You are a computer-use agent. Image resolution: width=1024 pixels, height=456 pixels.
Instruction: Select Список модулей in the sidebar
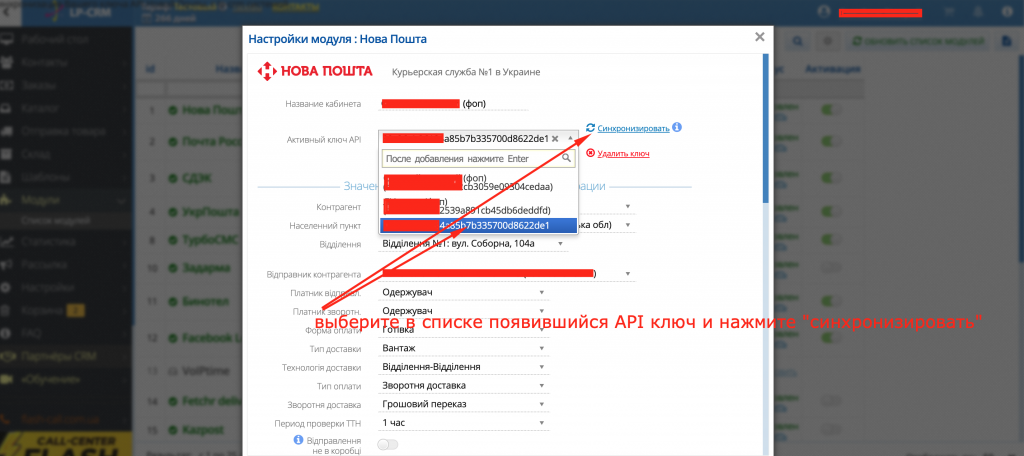click(55, 221)
